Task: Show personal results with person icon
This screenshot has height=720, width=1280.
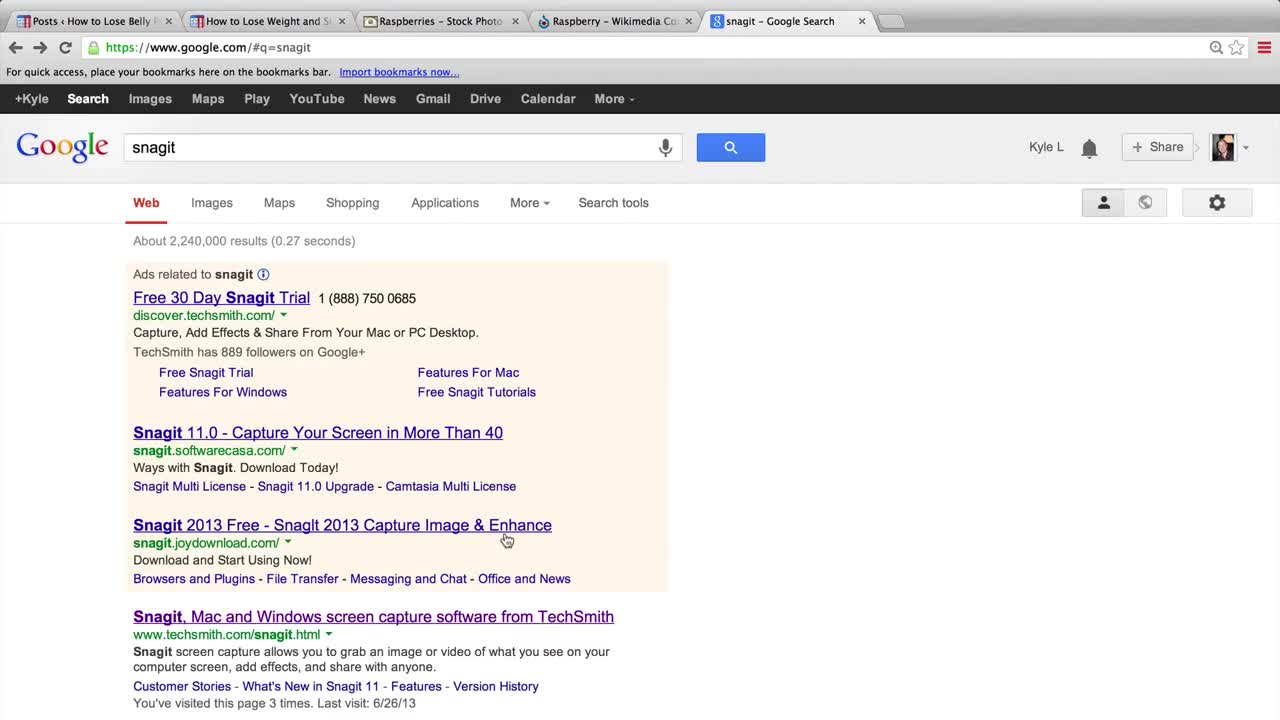Action: [1104, 202]
